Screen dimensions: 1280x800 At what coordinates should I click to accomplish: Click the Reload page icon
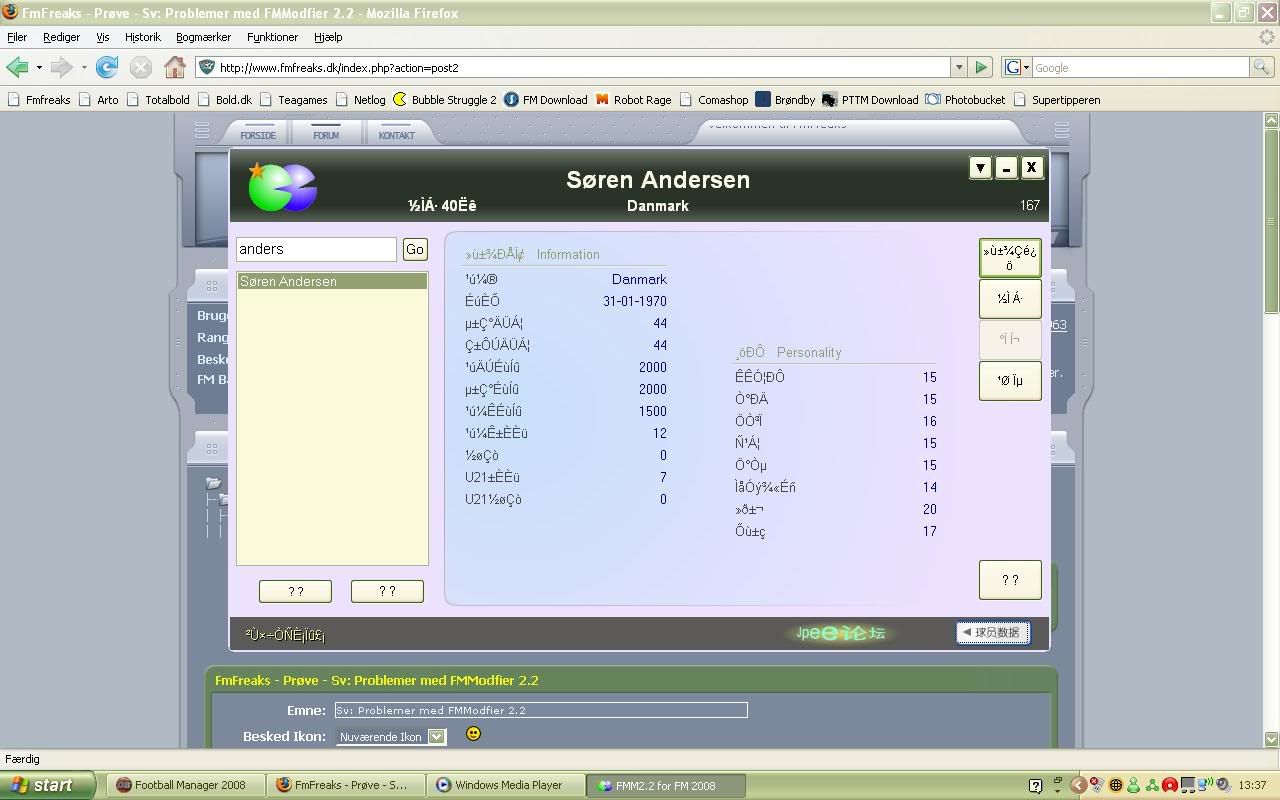pyautogui.click(x=107, y=67)
